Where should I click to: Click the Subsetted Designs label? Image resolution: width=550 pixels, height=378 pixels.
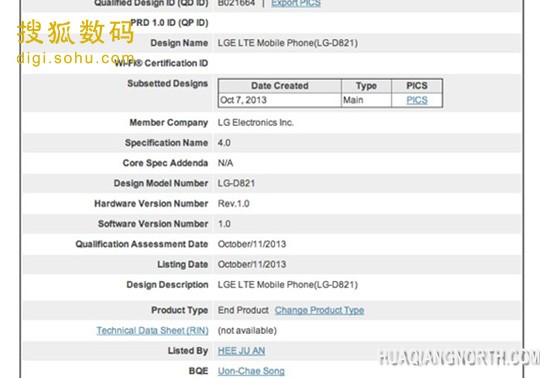pos(168,84)
